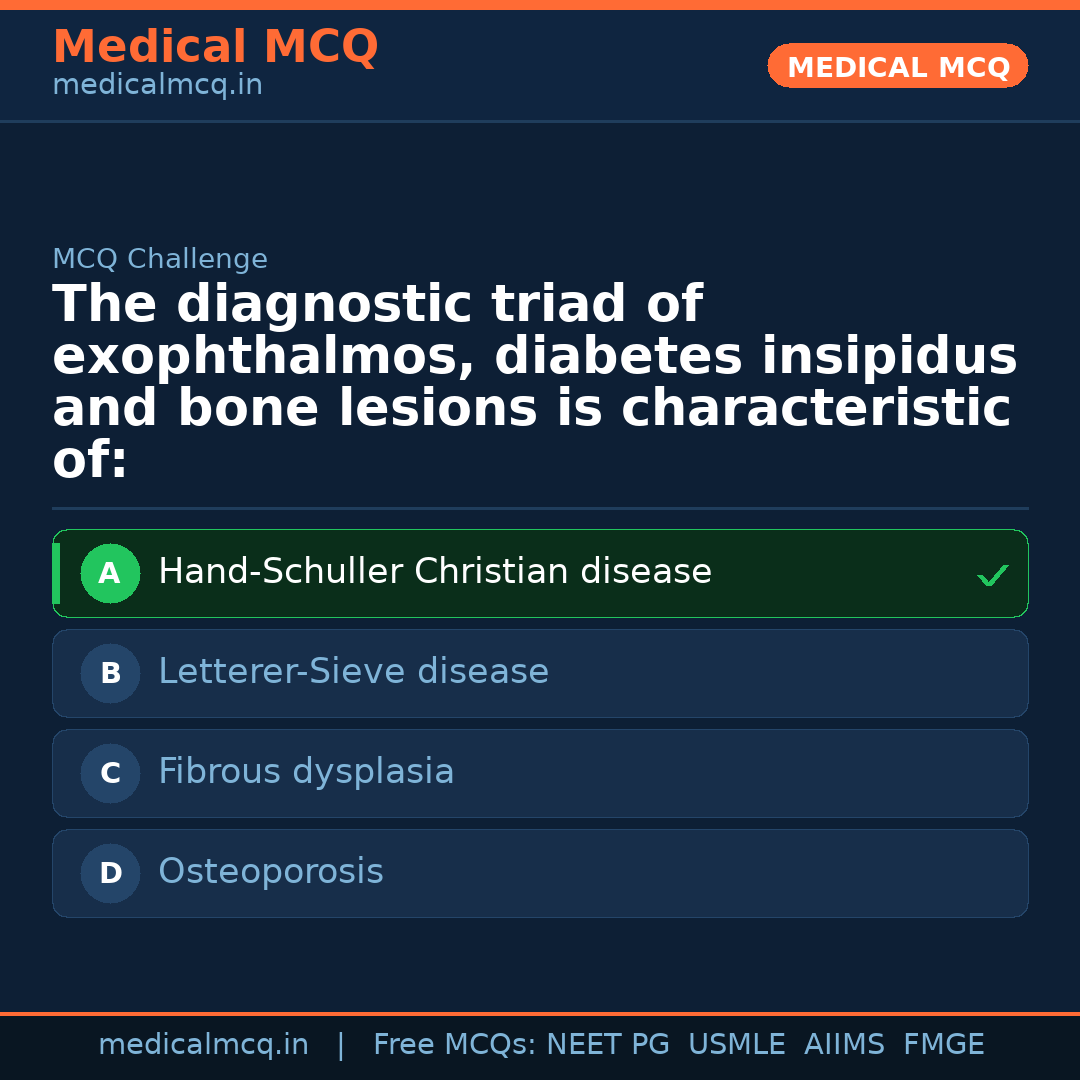The height and width of the screenshot is (1080, 1080).
Task: Click the MCQ Challenge label
Action: coord(160,260)
